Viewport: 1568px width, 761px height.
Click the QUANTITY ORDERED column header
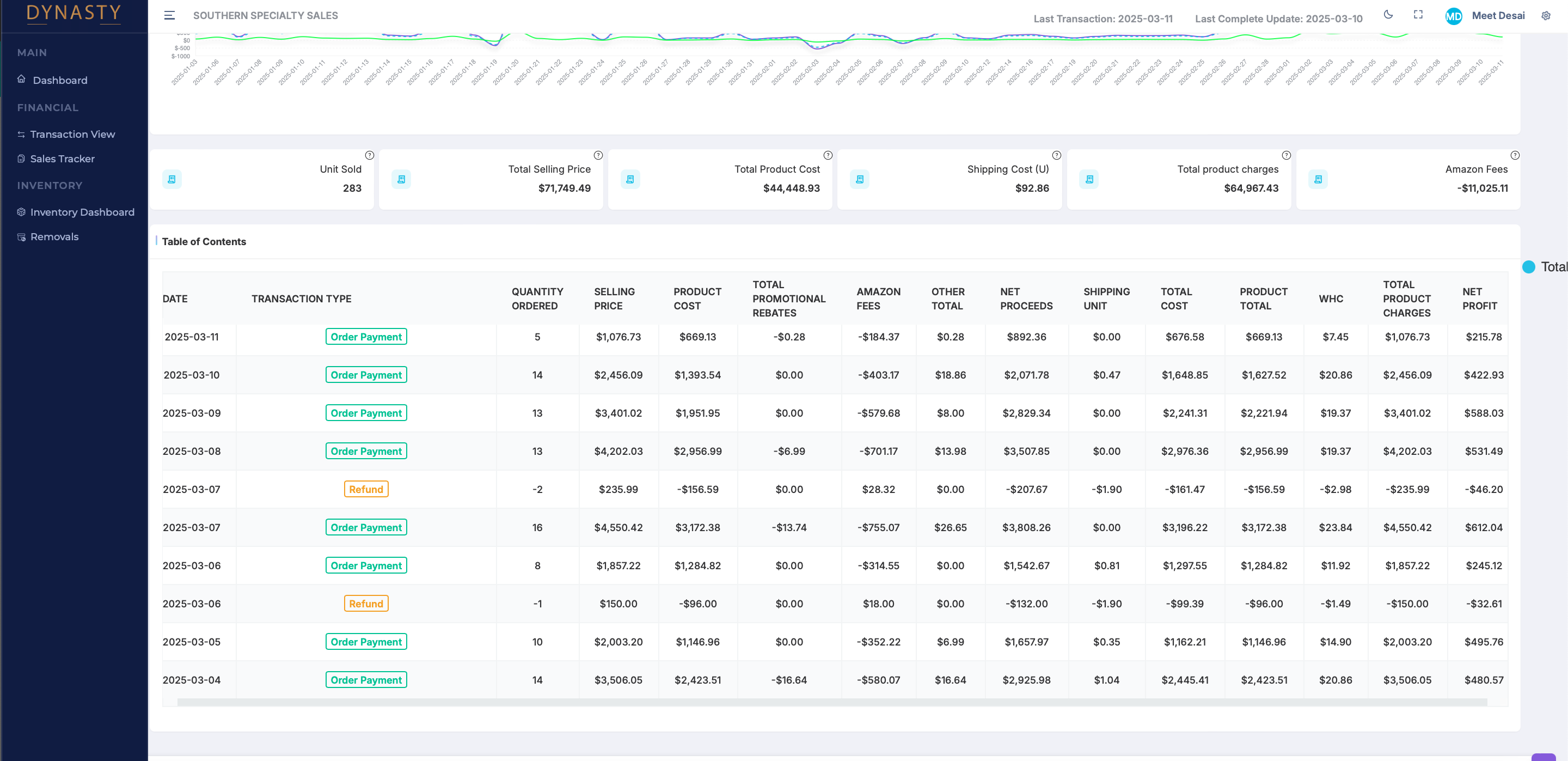(537, 299)
